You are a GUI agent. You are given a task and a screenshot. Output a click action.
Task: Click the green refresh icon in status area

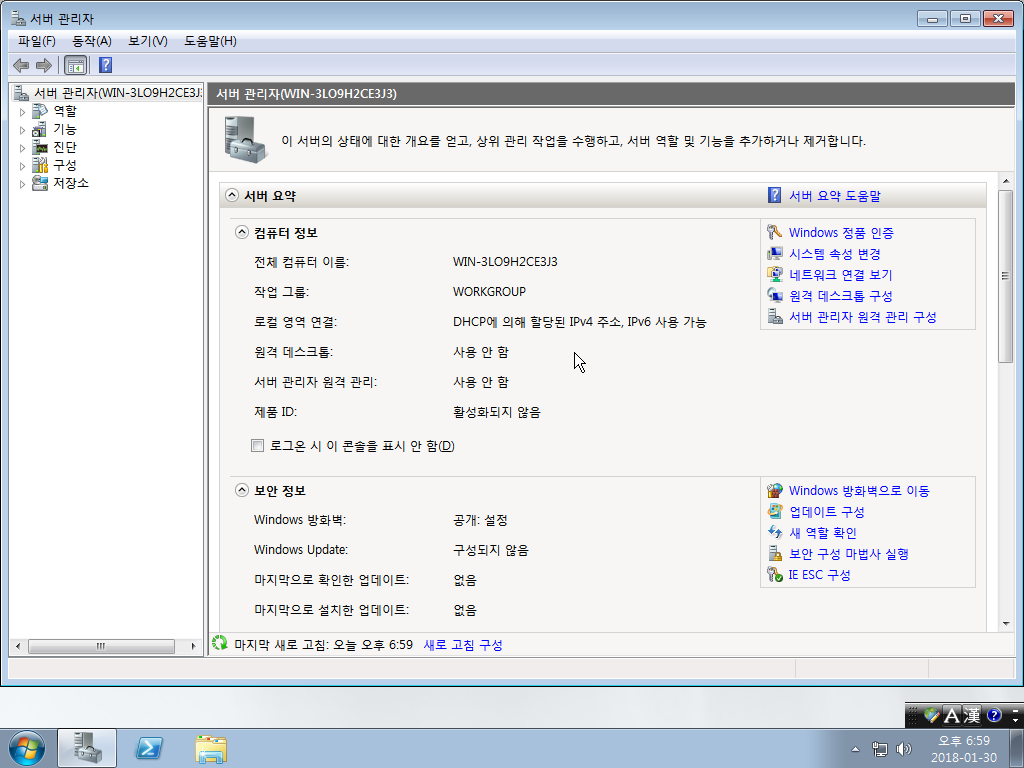click(220, 644)
